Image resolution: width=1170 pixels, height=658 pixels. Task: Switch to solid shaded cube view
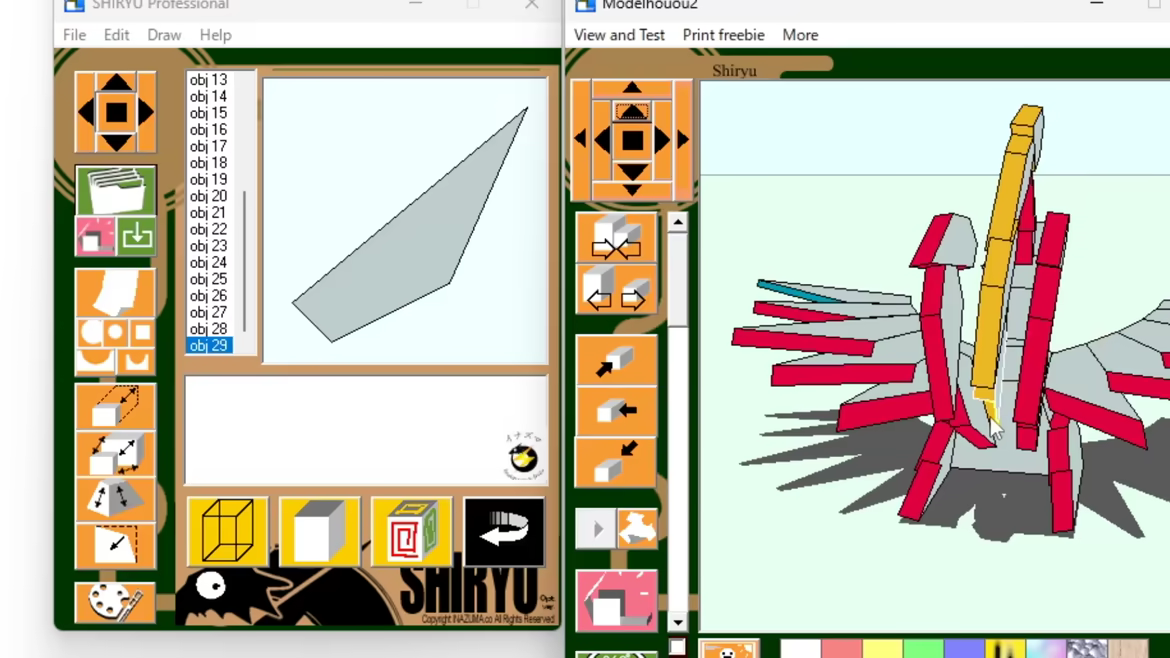click(x=319, y=531)
